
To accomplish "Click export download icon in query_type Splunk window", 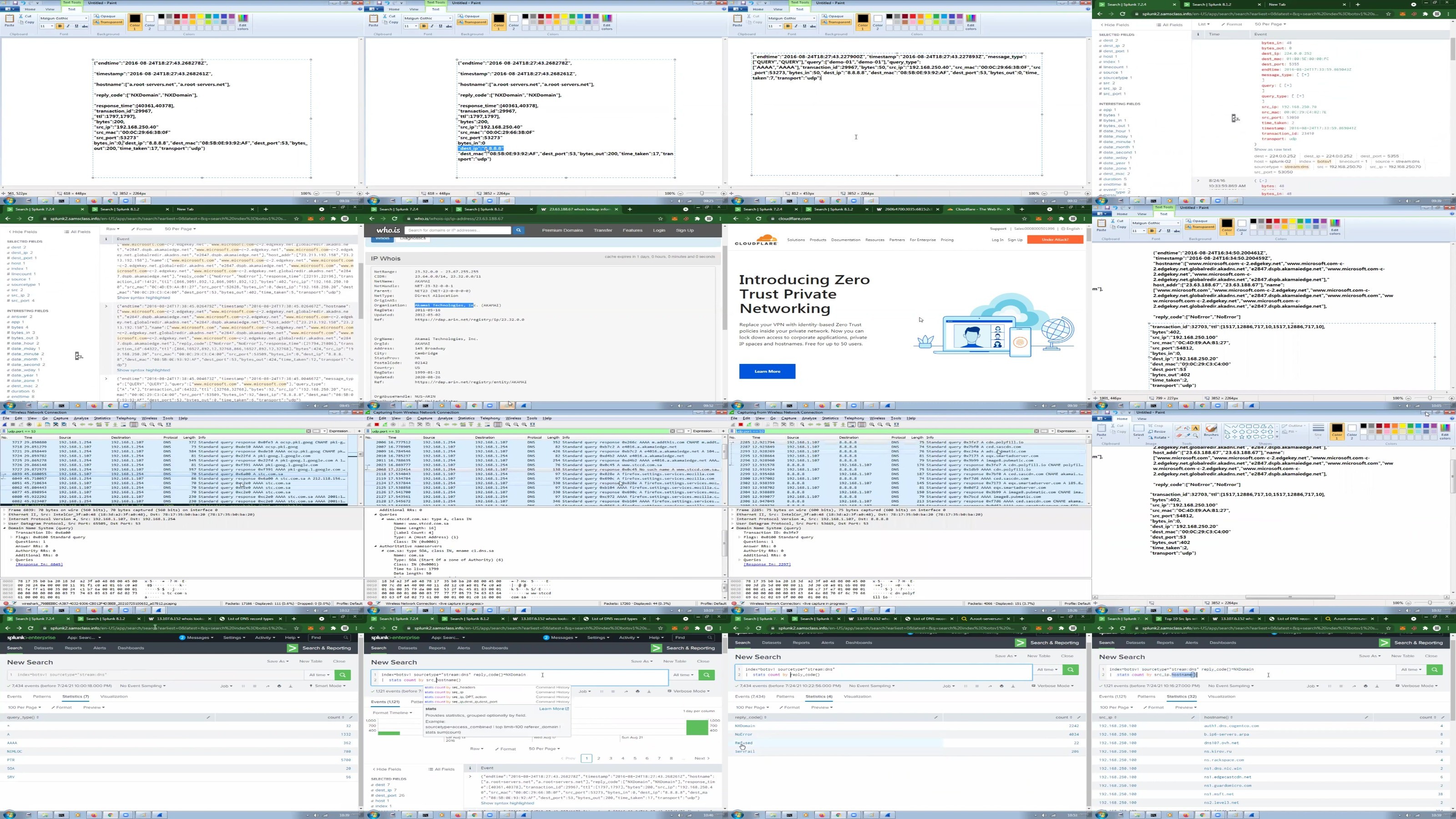I will tap(291, 686).
